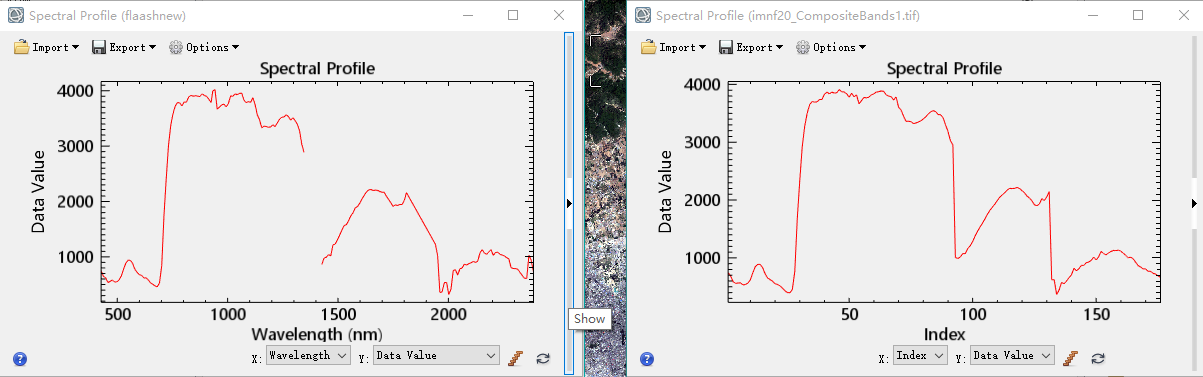The height and width of the screenshot is (377, 1203).
Task: Click Spectral Profile plot title in imnf20_CompositeBands1 window
Action: pyautogui.click(x=944, y=69)
